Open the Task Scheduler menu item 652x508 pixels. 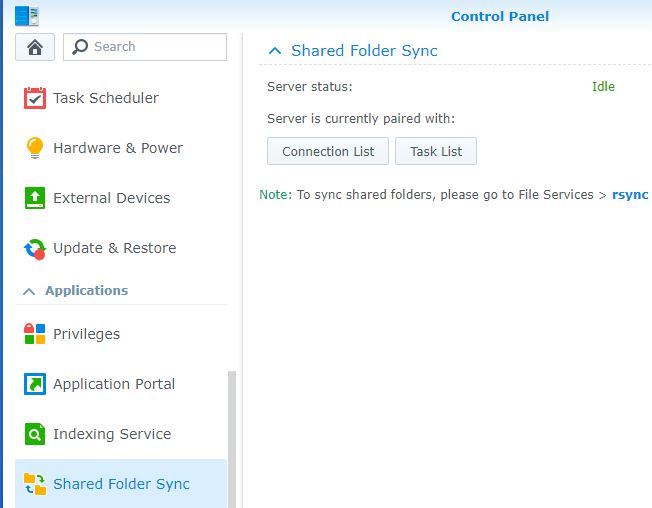pos(105,98)
